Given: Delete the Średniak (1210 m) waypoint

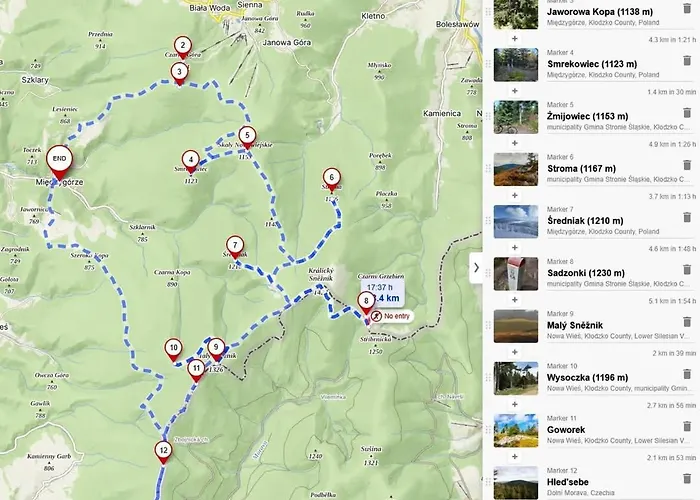Looking at the screenshot, I should pyautogui.click(x=687, y=217).
